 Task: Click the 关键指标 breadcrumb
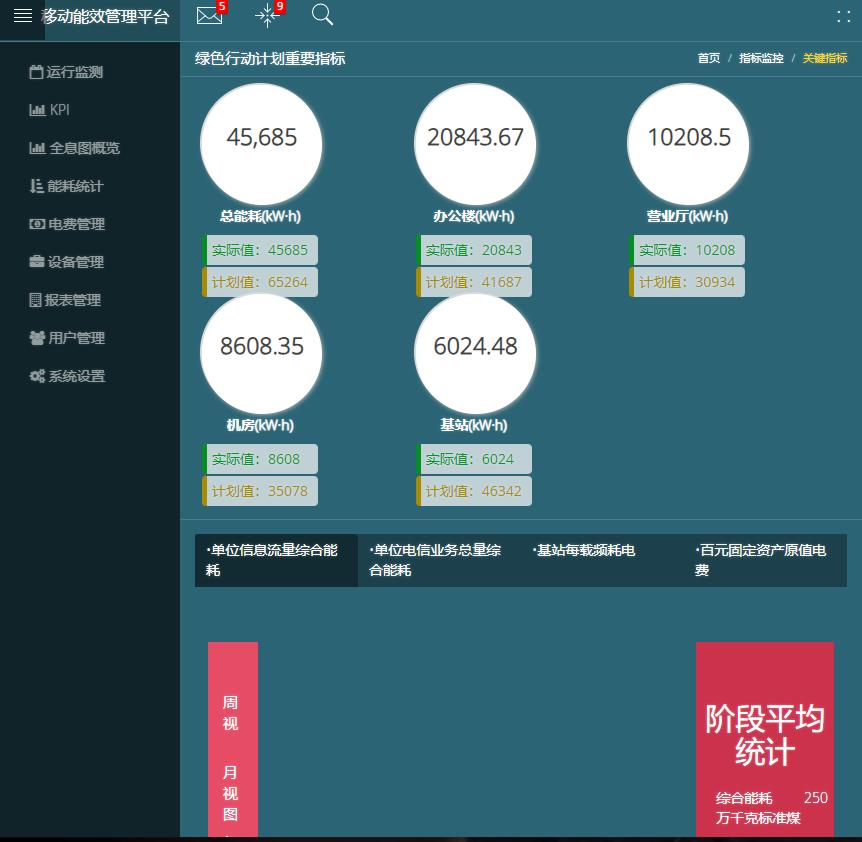point(825,58)
